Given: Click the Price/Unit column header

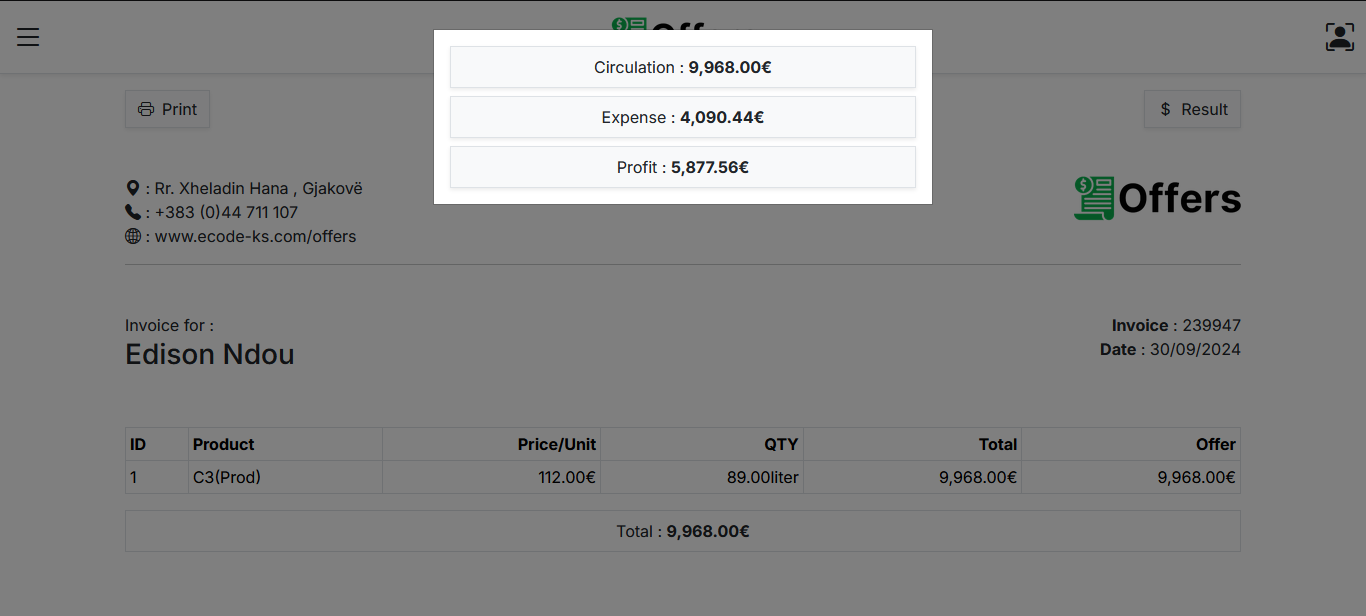Looking at the screenshot, I should click(x=556, y=445).
